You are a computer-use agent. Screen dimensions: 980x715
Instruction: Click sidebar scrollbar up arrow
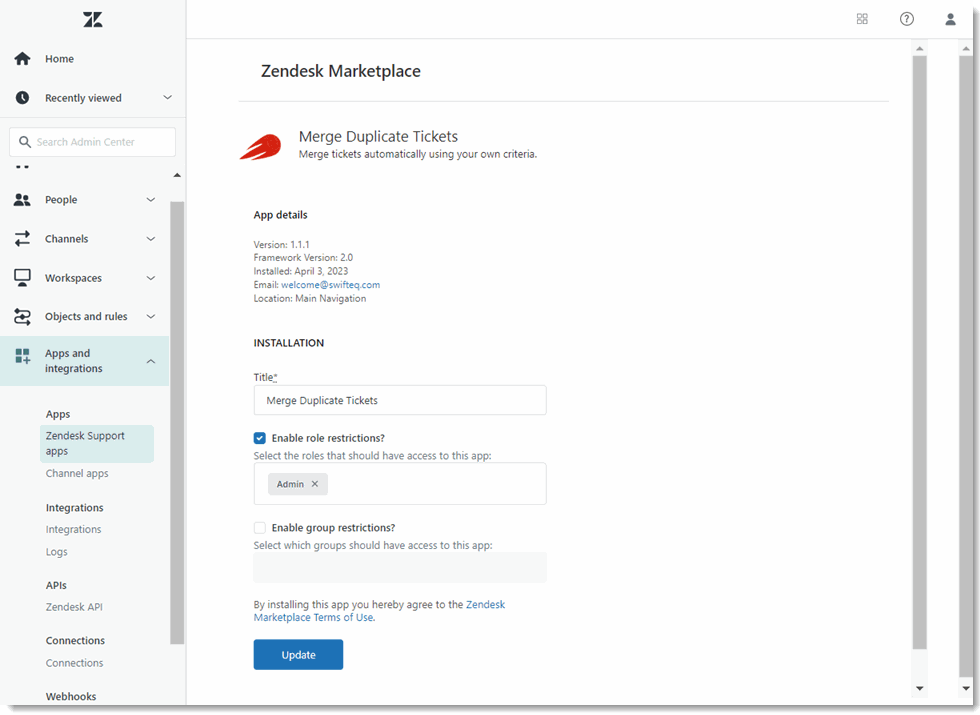[x=177, y=175]
